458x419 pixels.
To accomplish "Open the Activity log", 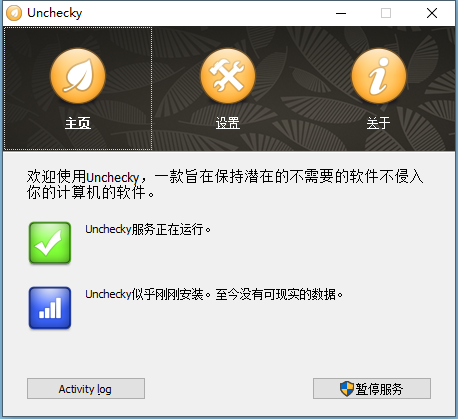I will click(86, 388).
